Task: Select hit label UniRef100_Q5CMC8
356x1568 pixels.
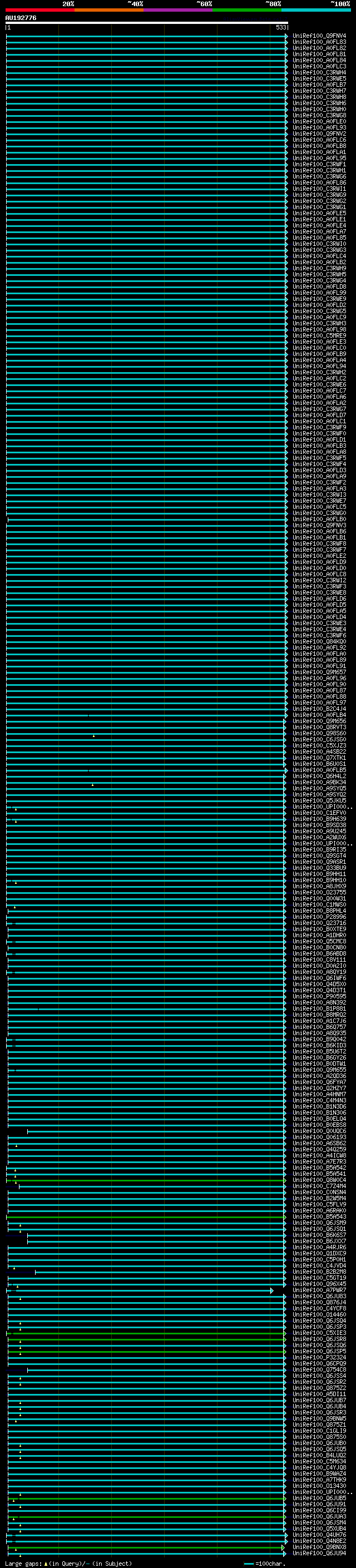Action: click(x=319, y=942)
